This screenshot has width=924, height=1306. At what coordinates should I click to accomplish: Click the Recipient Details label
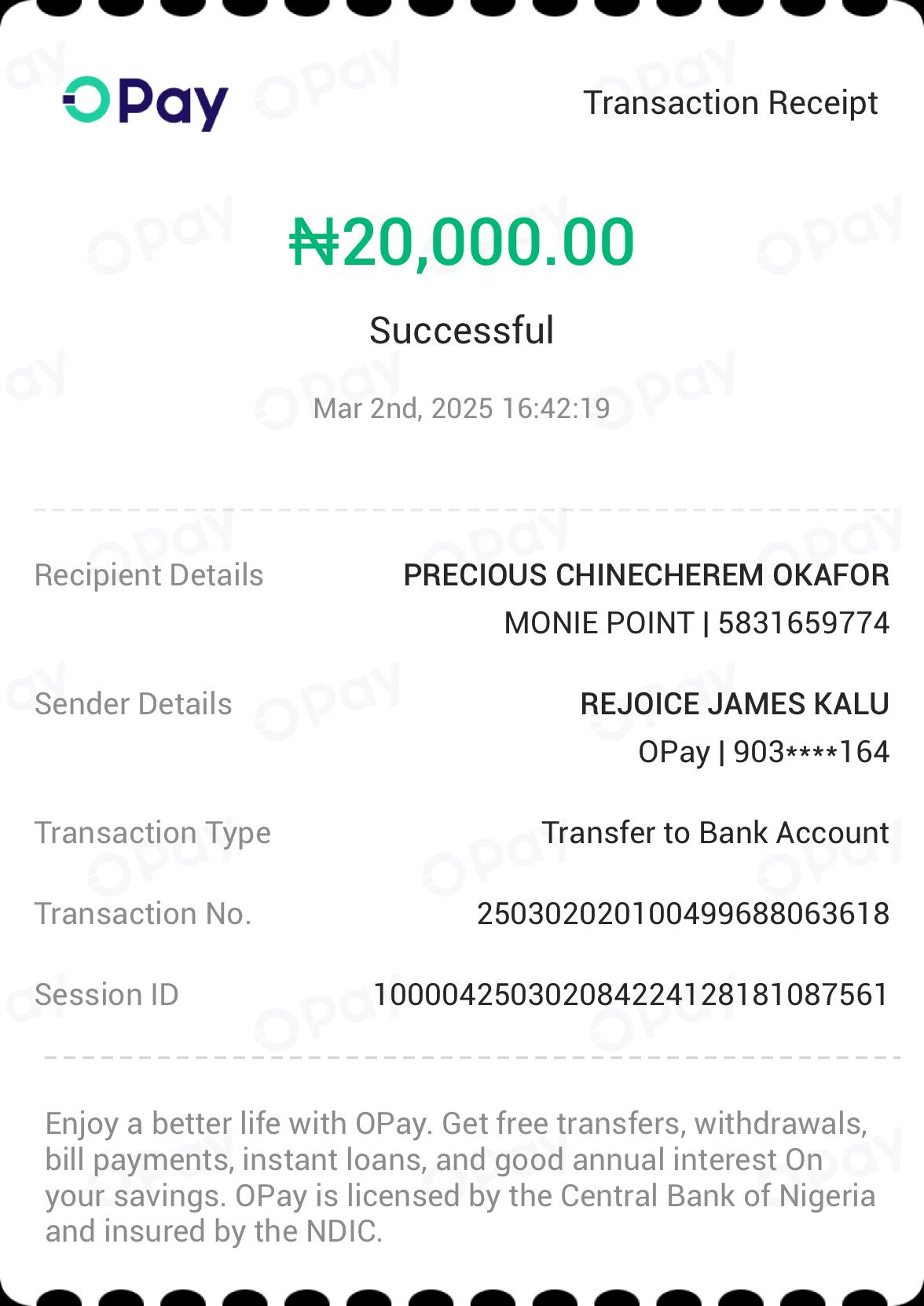(149, 575)
